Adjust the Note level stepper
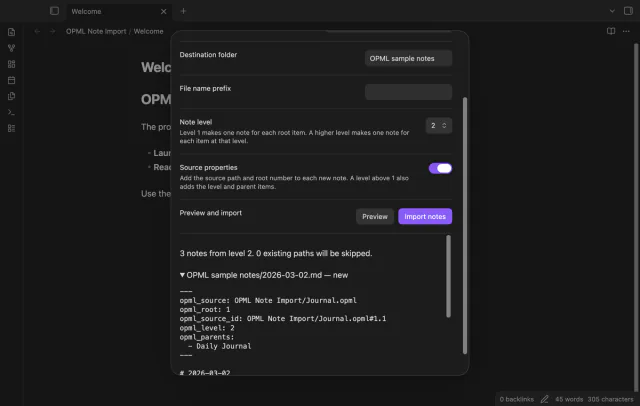The width and height of the screenshot is (640, 406). (439, 126)
